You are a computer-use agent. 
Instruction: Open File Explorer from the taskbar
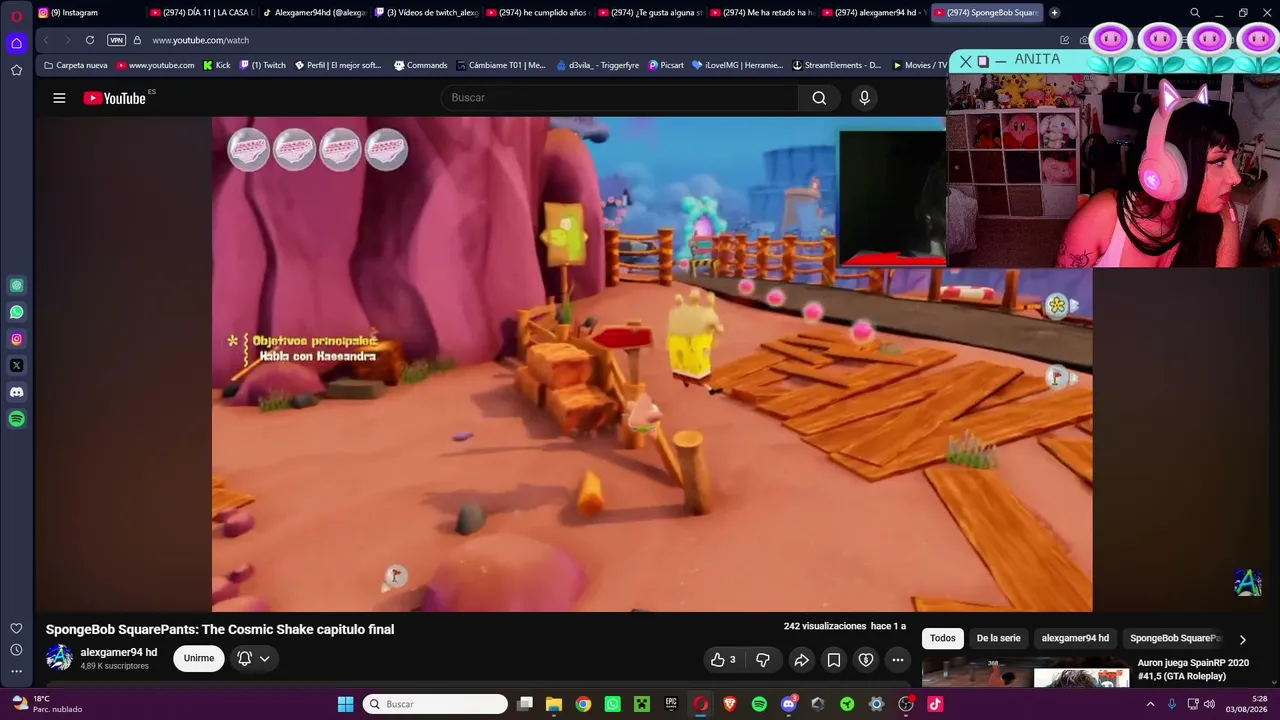pyautogui.click(x=554, y=704)
